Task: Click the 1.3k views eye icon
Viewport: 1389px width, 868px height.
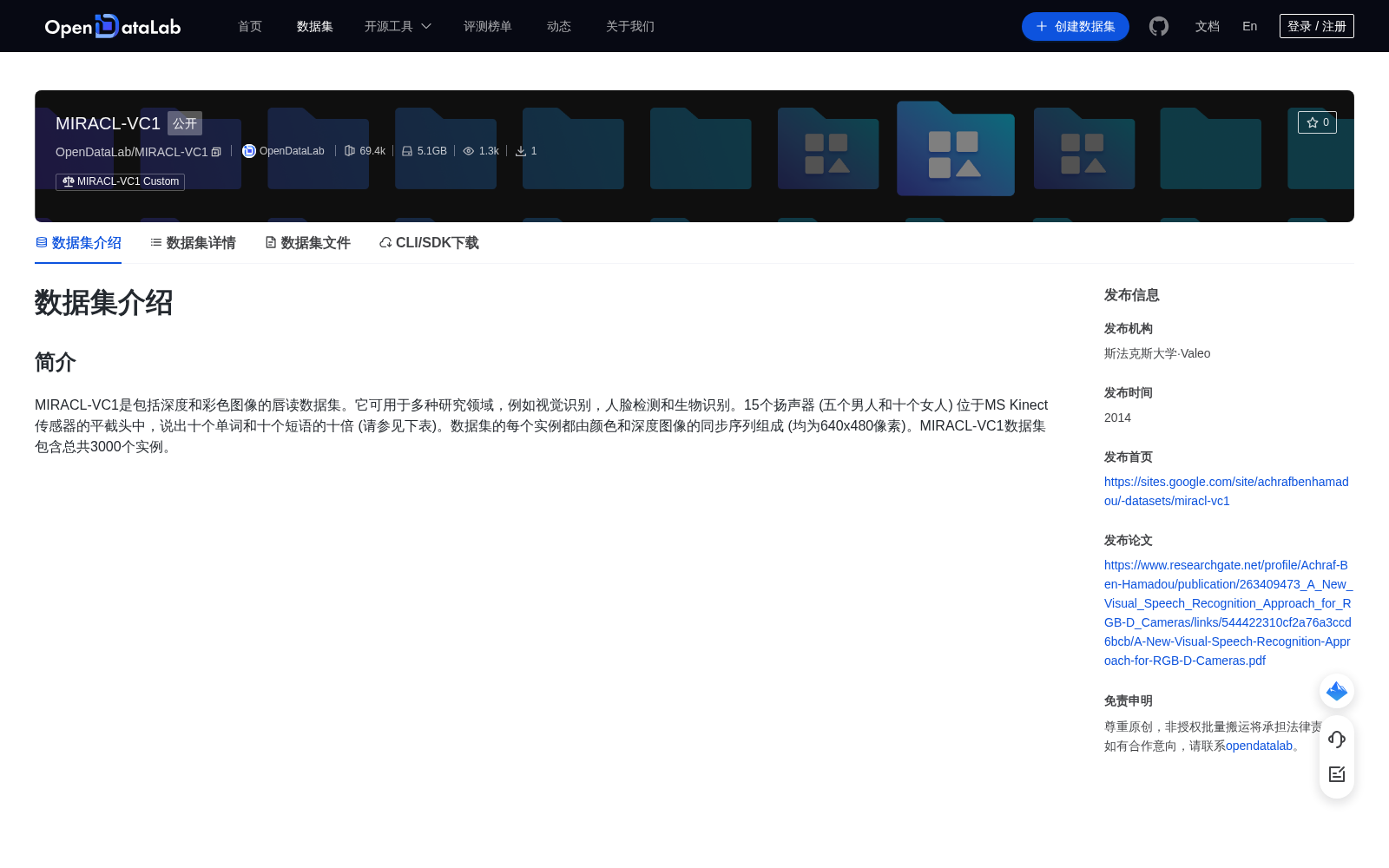Action: [469, 151]
